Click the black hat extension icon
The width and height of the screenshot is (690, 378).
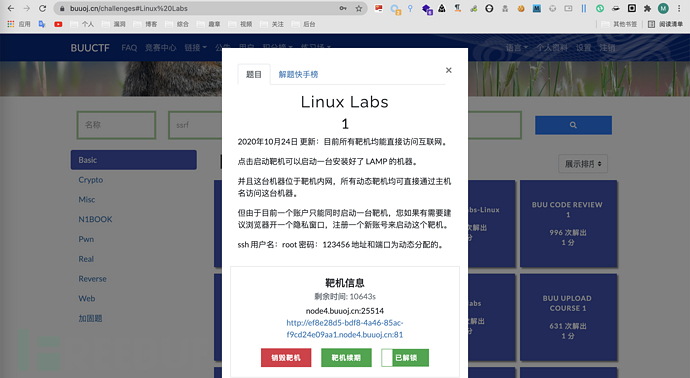(x=616, y=8)
